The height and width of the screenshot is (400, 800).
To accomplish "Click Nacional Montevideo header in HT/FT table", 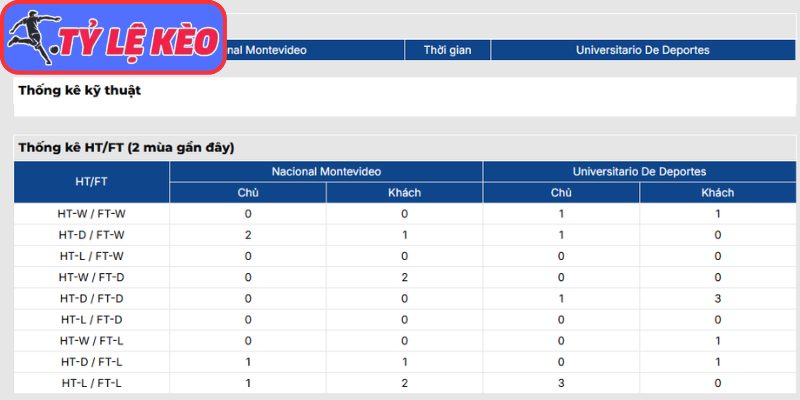I will pyautogui.click(x=326, y=171).
